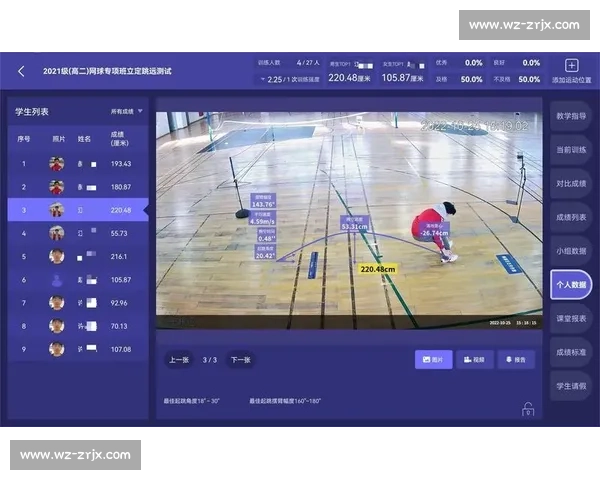This screenshot has height=480, width=600.
Task: Toggle the padlock icon at bottom right
Action: (x=527, y=408)
